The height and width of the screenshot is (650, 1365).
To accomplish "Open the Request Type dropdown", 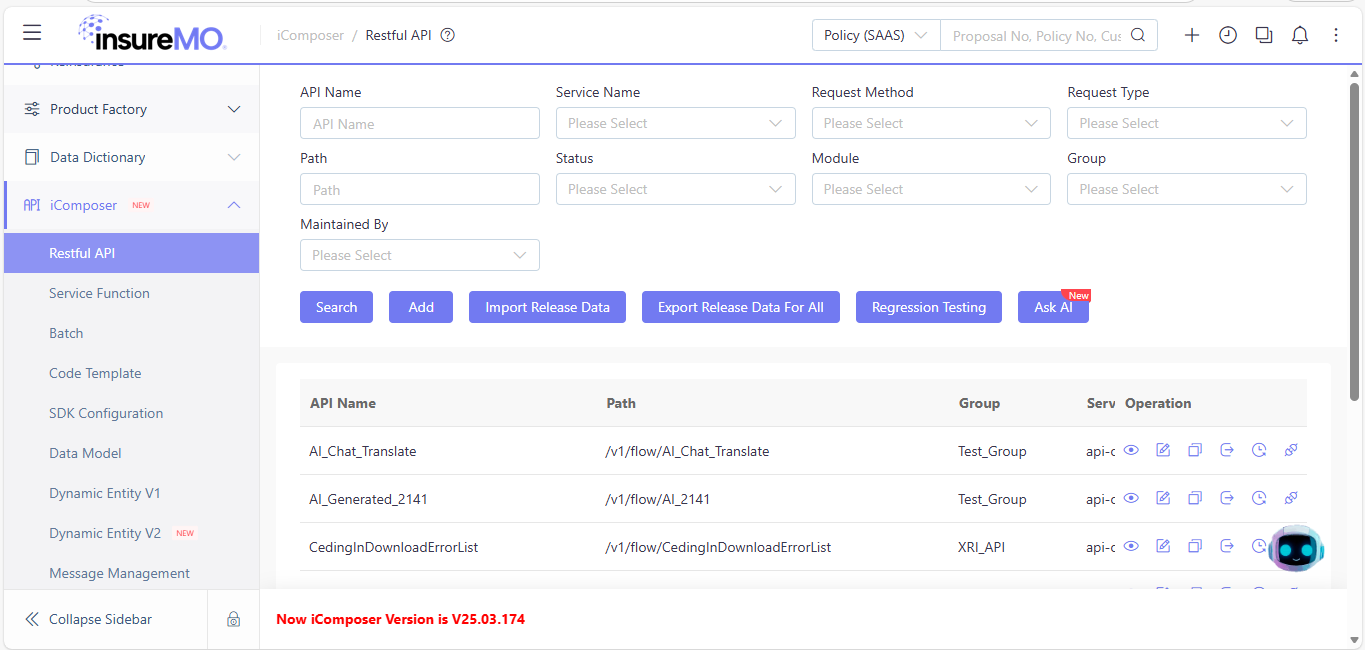I will pyautogui.click(x=1187, y=123).
